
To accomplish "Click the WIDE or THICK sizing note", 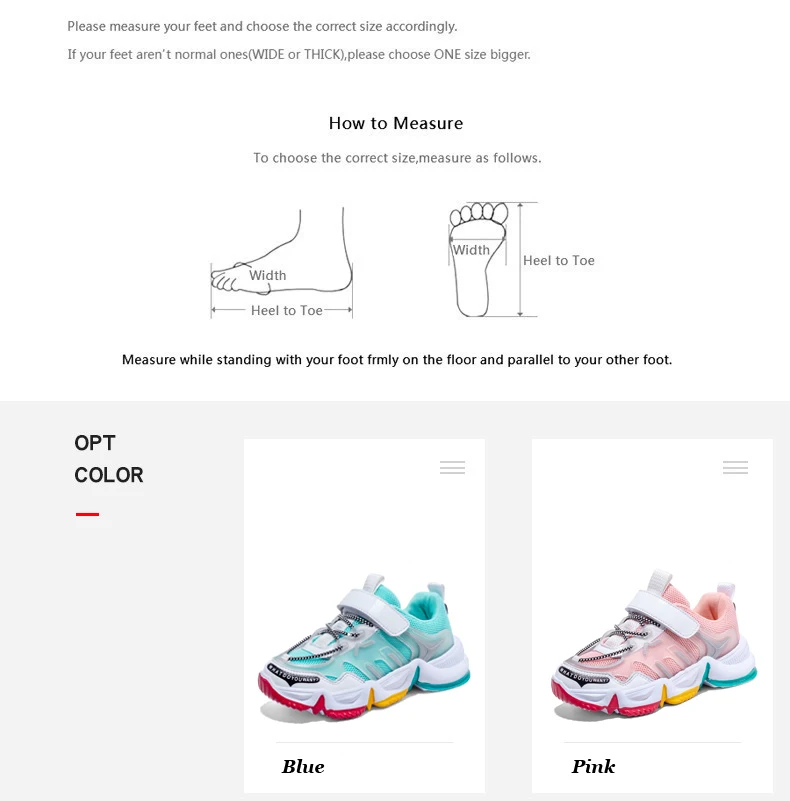I will (299, 55).
